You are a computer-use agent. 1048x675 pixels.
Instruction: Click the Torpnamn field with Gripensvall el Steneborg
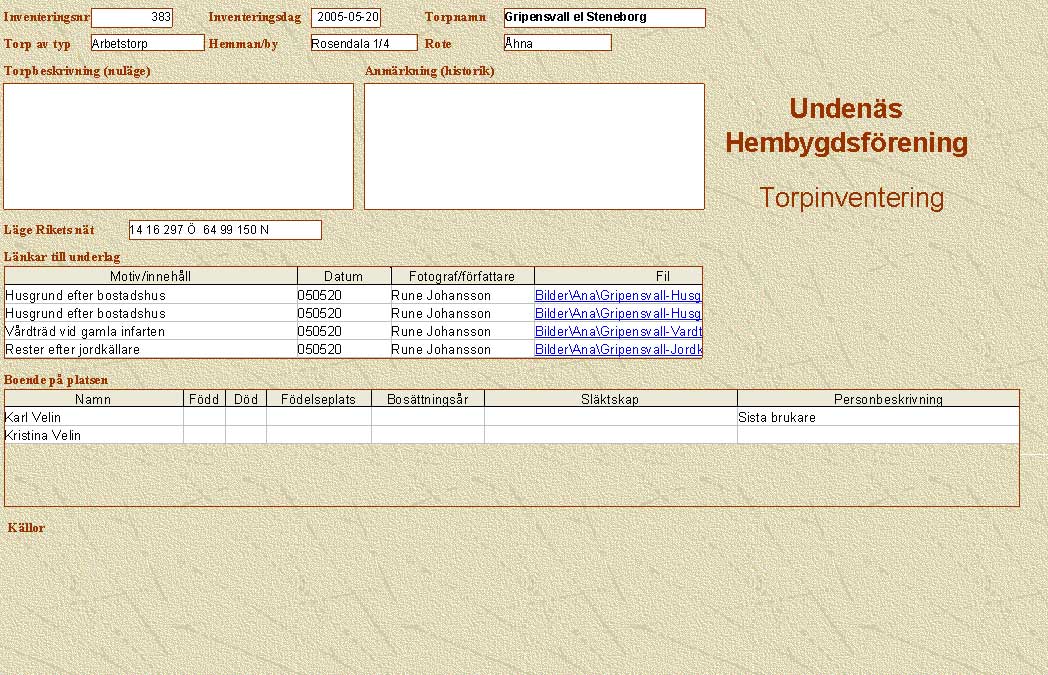(604, 18)
